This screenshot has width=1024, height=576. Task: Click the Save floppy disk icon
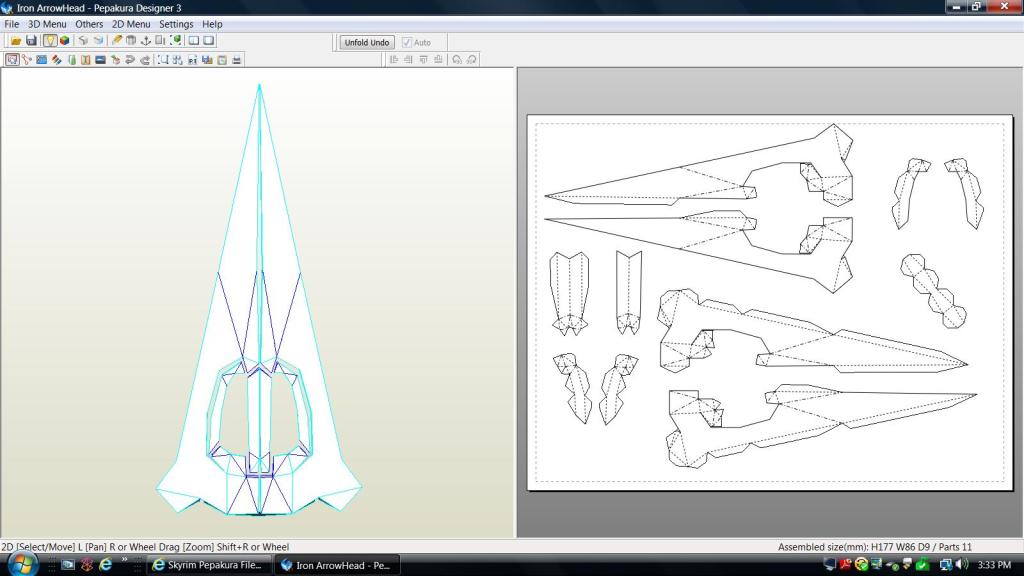coord(31,40)
